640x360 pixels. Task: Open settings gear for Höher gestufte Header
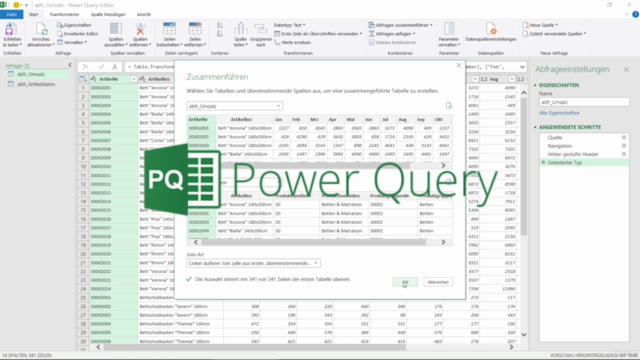click(624, 154)
